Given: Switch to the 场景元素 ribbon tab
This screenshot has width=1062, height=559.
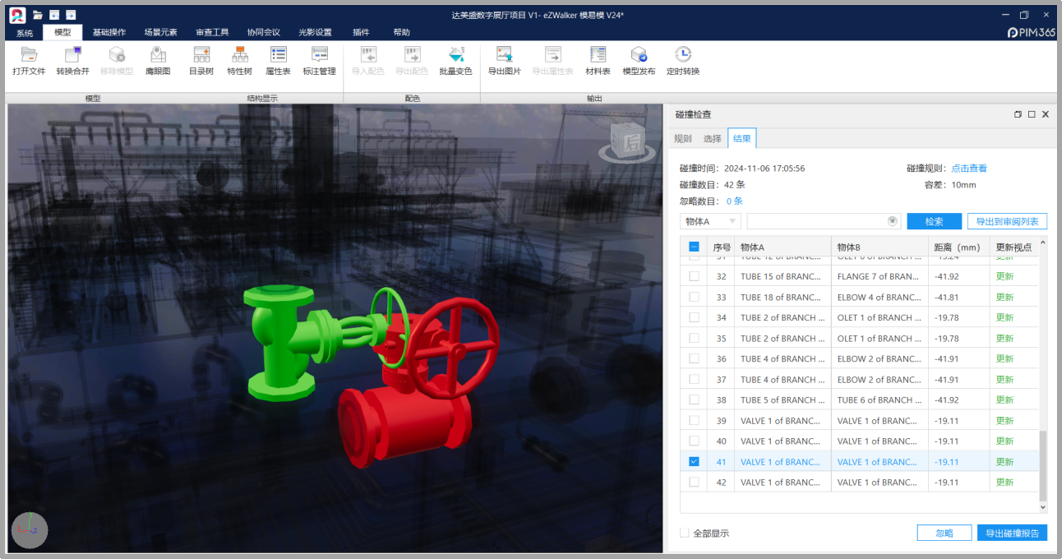Looking at the screenshot, I should pyautogui.click(x=161, y=33).
